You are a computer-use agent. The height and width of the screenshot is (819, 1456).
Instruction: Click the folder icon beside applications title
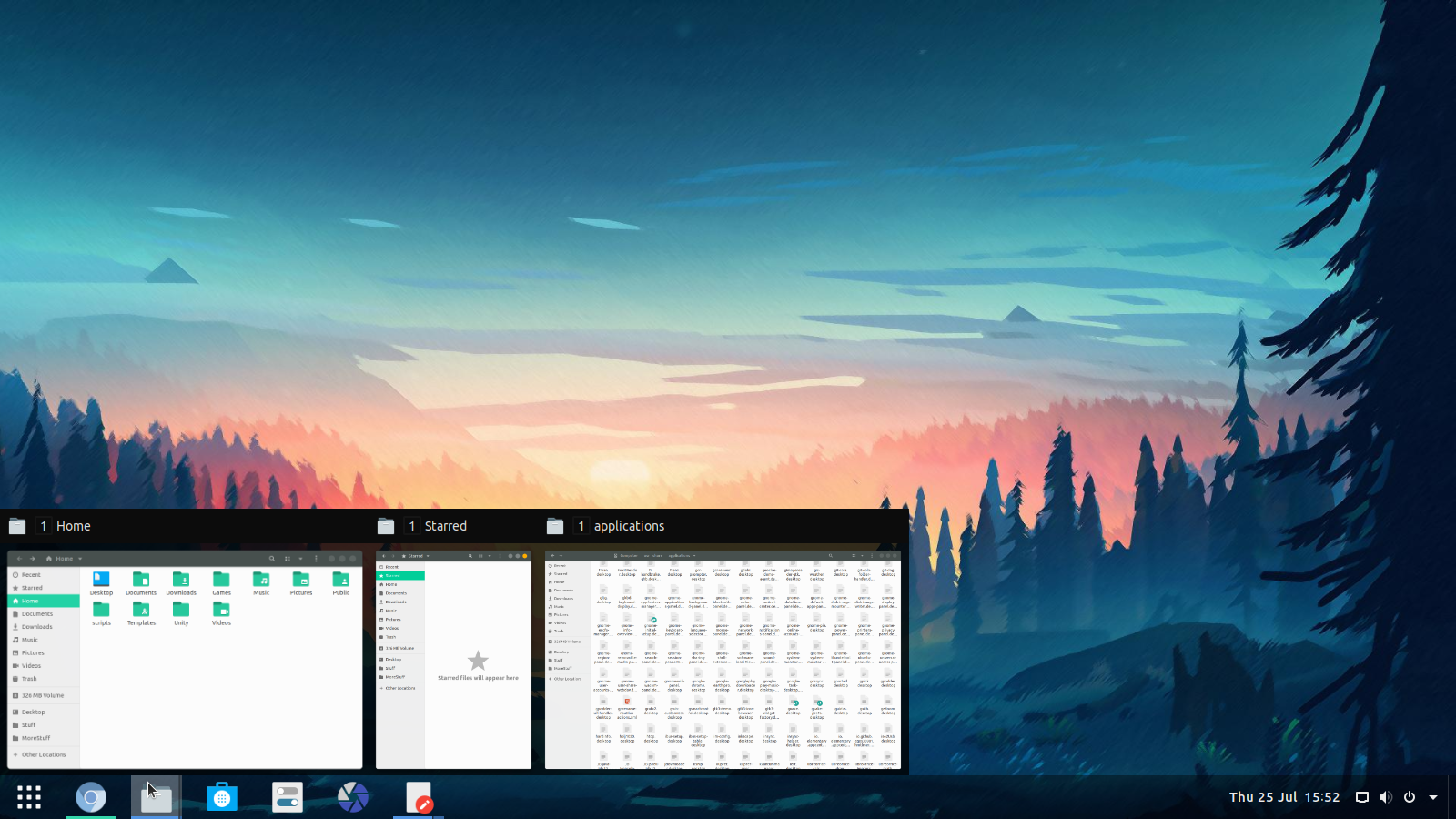pos(555,526)
